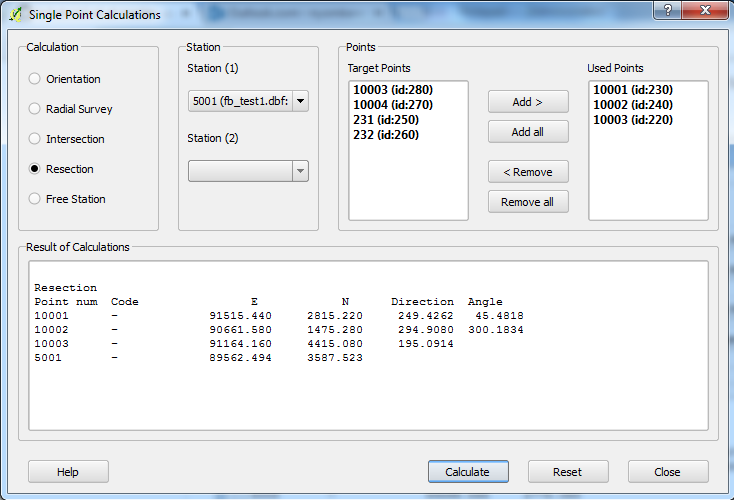The image size is (734, 500).
Task: Run the Calculate button
Action: point(468,472)
